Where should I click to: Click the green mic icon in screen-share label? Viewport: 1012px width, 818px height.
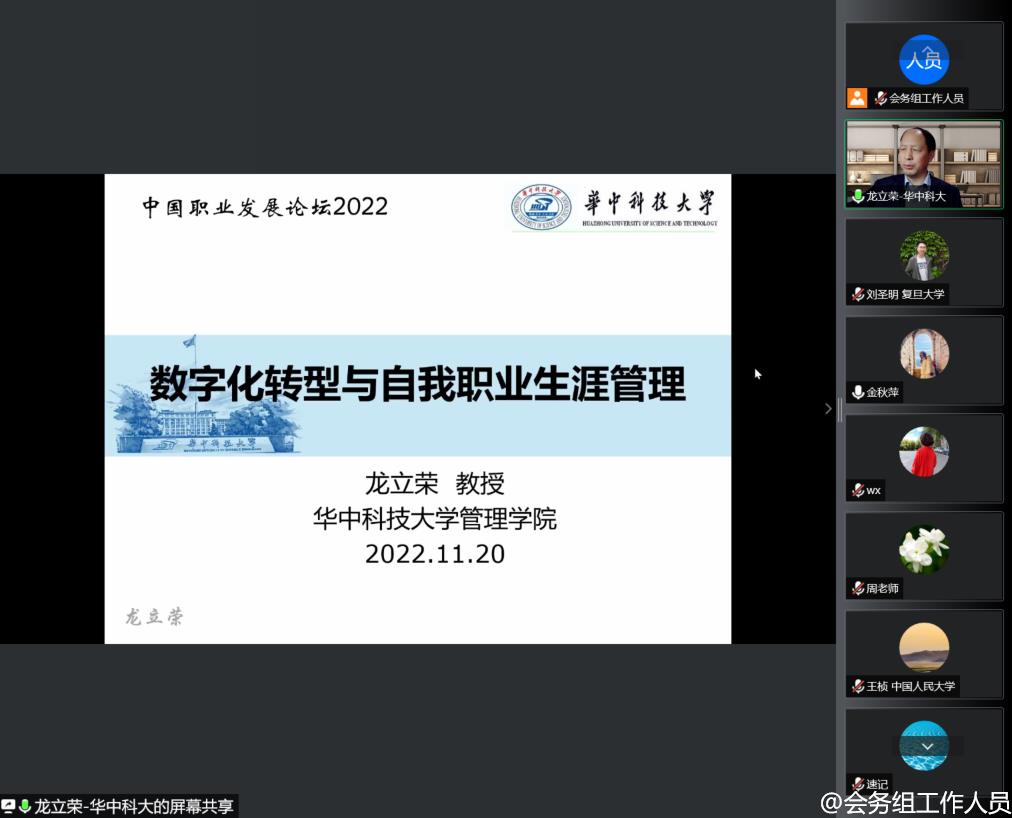click(x=25, y=806)
